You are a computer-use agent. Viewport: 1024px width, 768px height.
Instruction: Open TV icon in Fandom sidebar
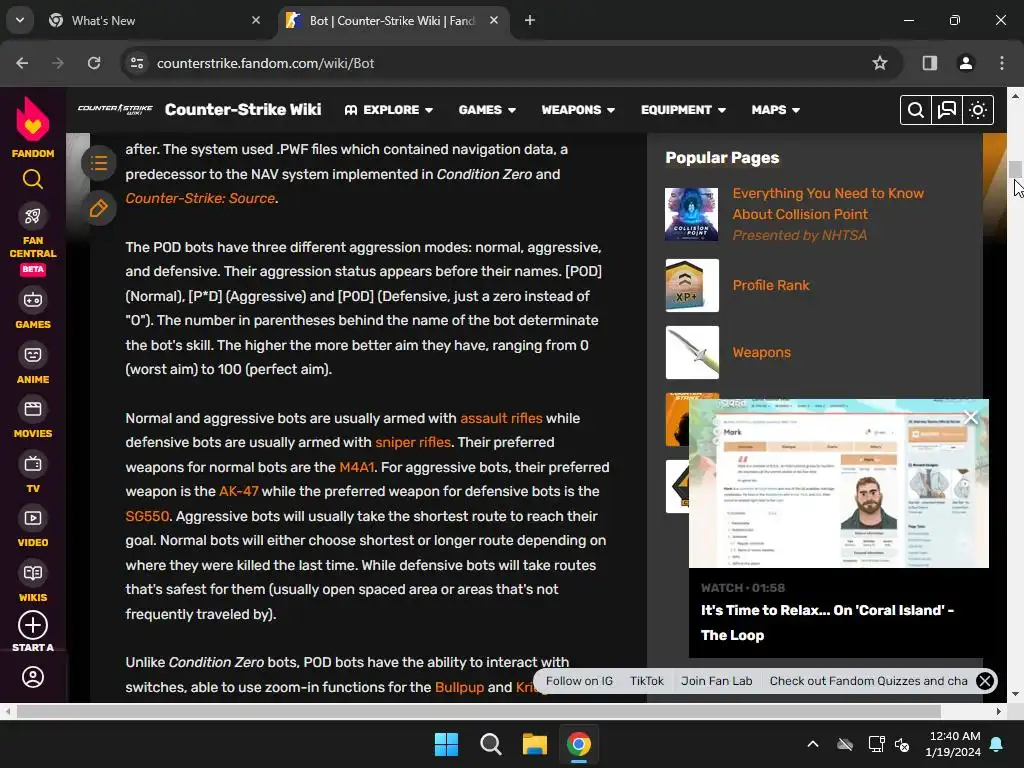[x=33, y=464]
